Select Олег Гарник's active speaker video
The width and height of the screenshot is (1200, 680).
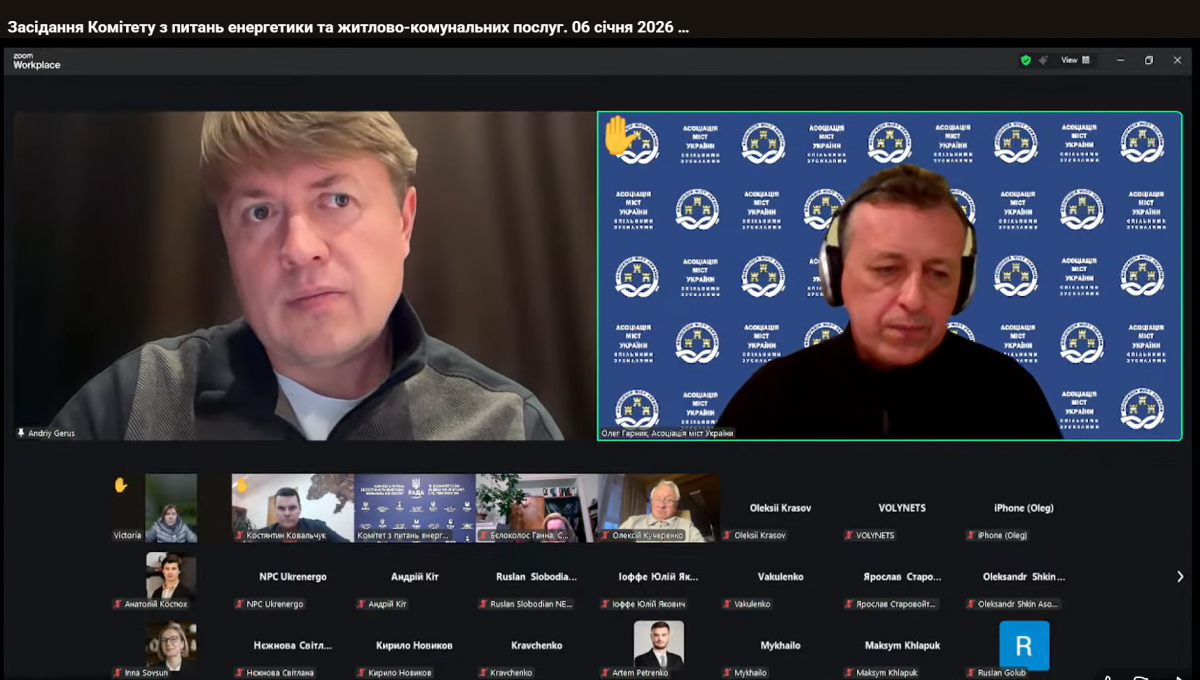click(x=889, y=275)
